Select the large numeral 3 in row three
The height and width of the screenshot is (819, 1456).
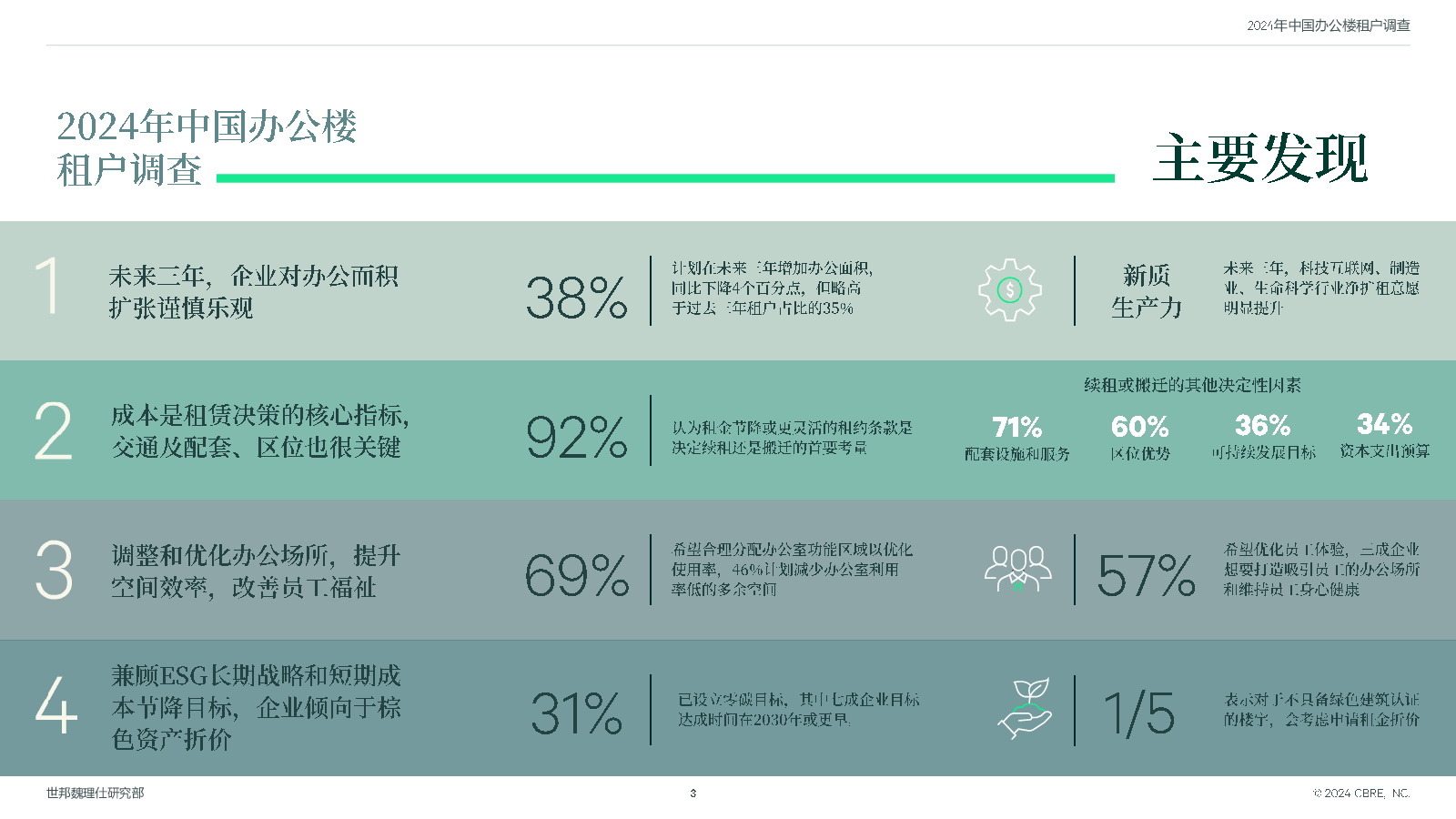pos(54,570)
